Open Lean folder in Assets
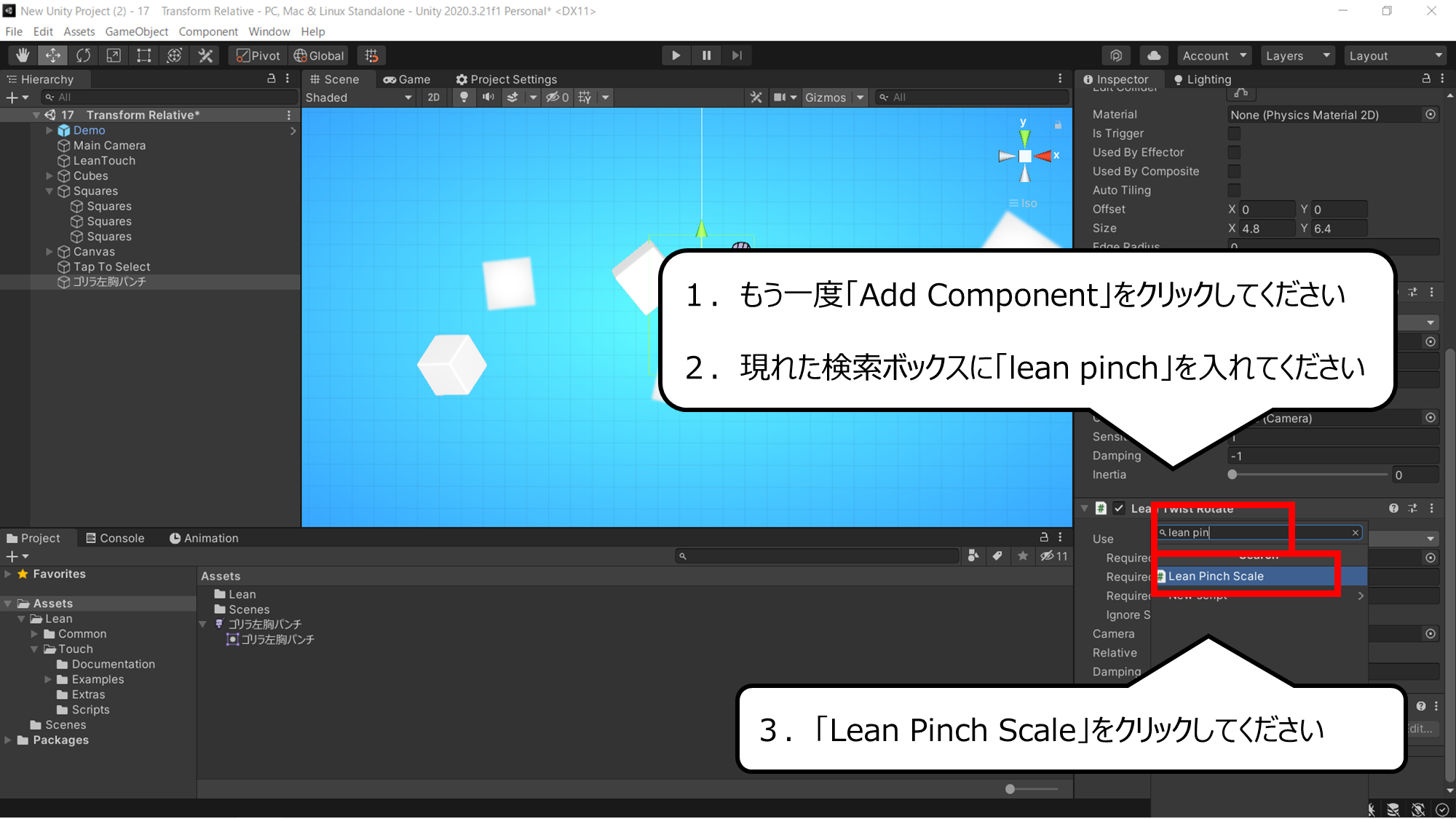 tap(234, 594)
